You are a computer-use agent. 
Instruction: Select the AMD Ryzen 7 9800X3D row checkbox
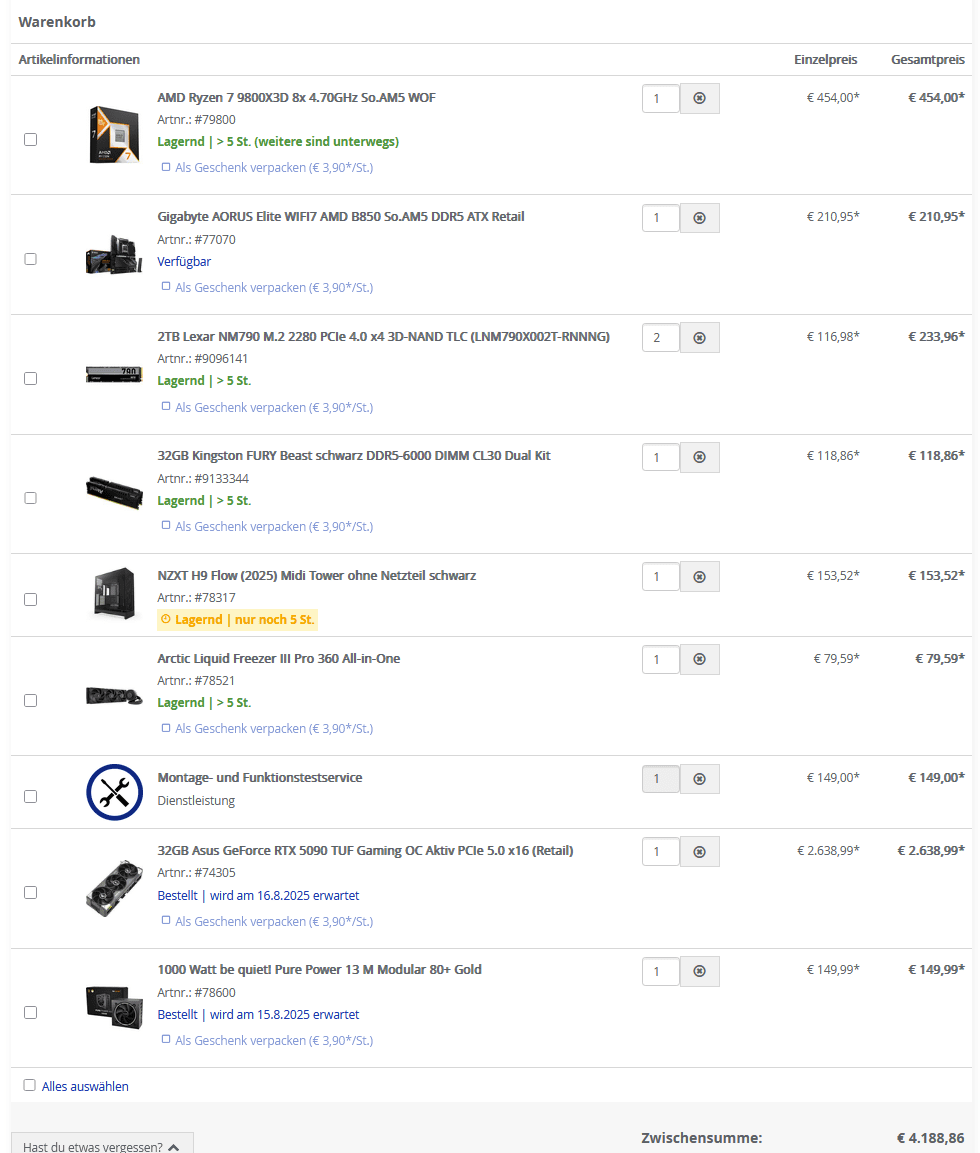click(x=30, y=140)
